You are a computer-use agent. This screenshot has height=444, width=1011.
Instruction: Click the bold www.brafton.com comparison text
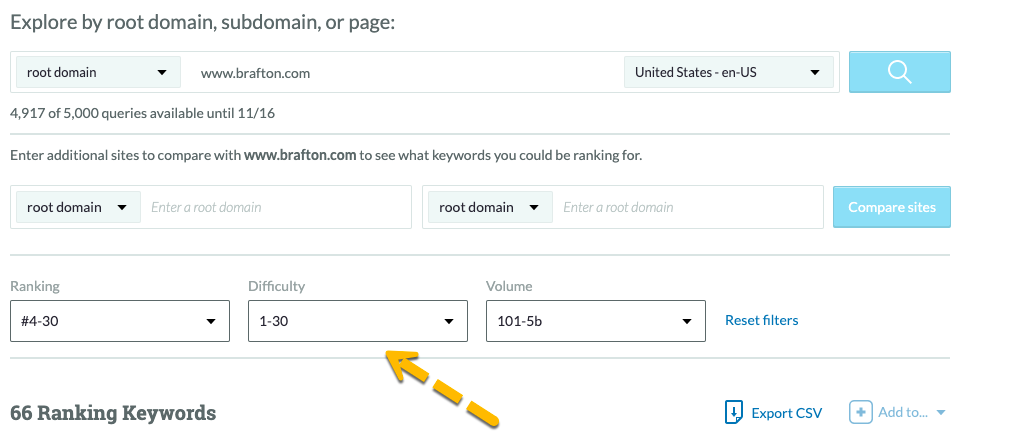(300, 155)
